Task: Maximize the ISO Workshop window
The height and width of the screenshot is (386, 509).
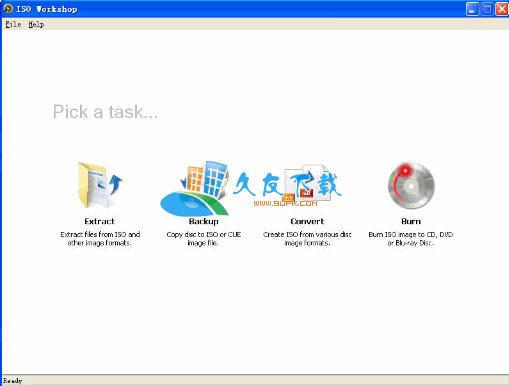Action: tap(487, 9)
